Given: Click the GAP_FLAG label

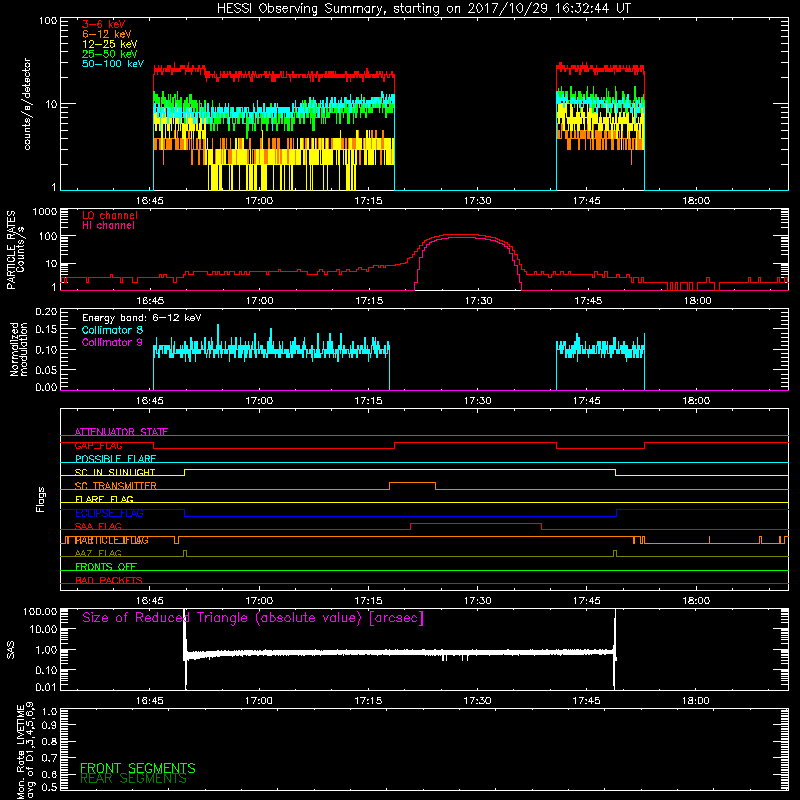Looking at the screenshot, I should point(98,445).
